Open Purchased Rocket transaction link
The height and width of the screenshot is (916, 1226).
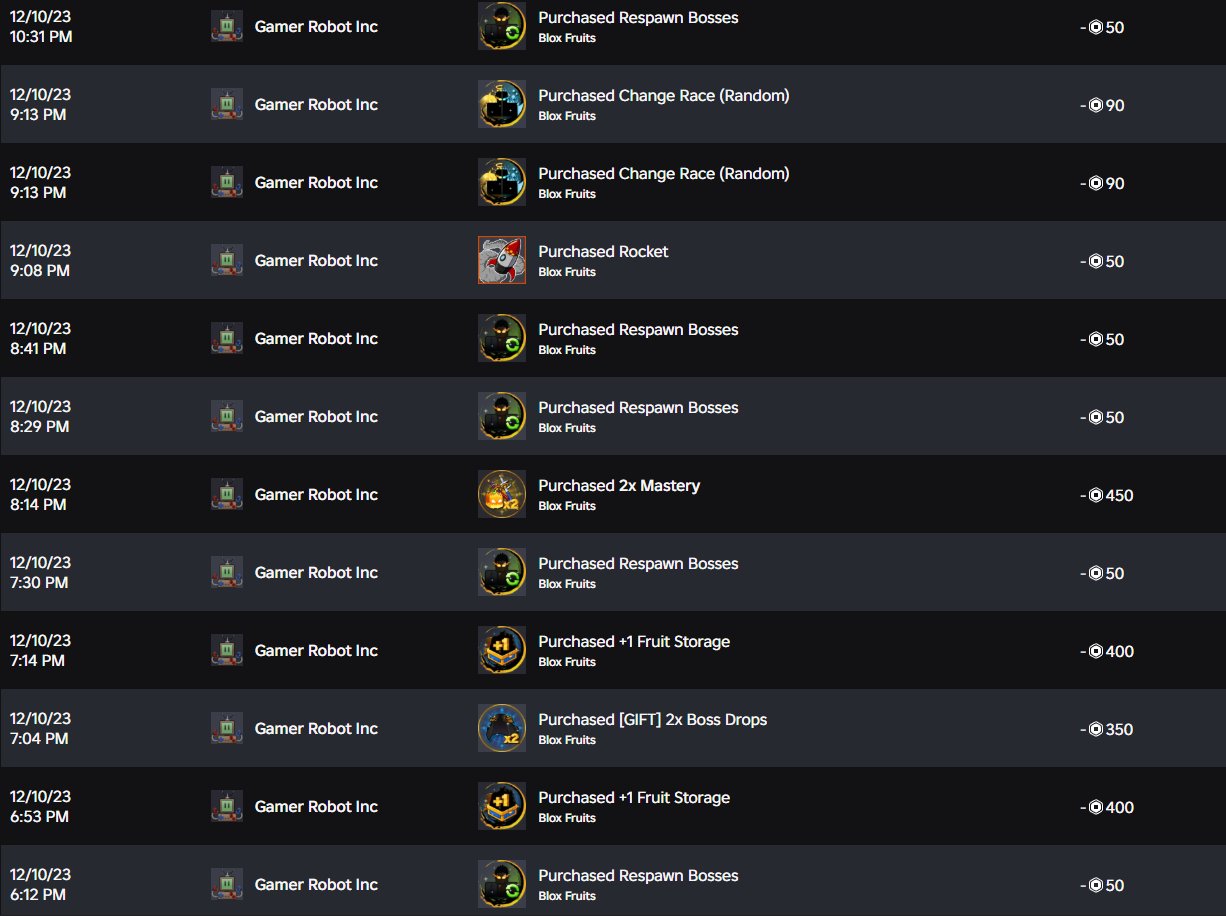click(603, 251)
